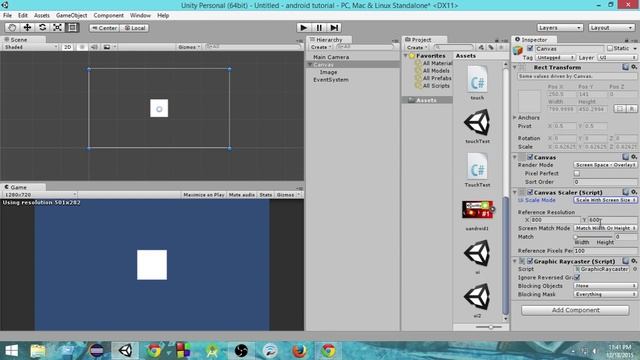Open Rect Transform settings gear
The width and height of the screenshot is (640, 360).
634,67
